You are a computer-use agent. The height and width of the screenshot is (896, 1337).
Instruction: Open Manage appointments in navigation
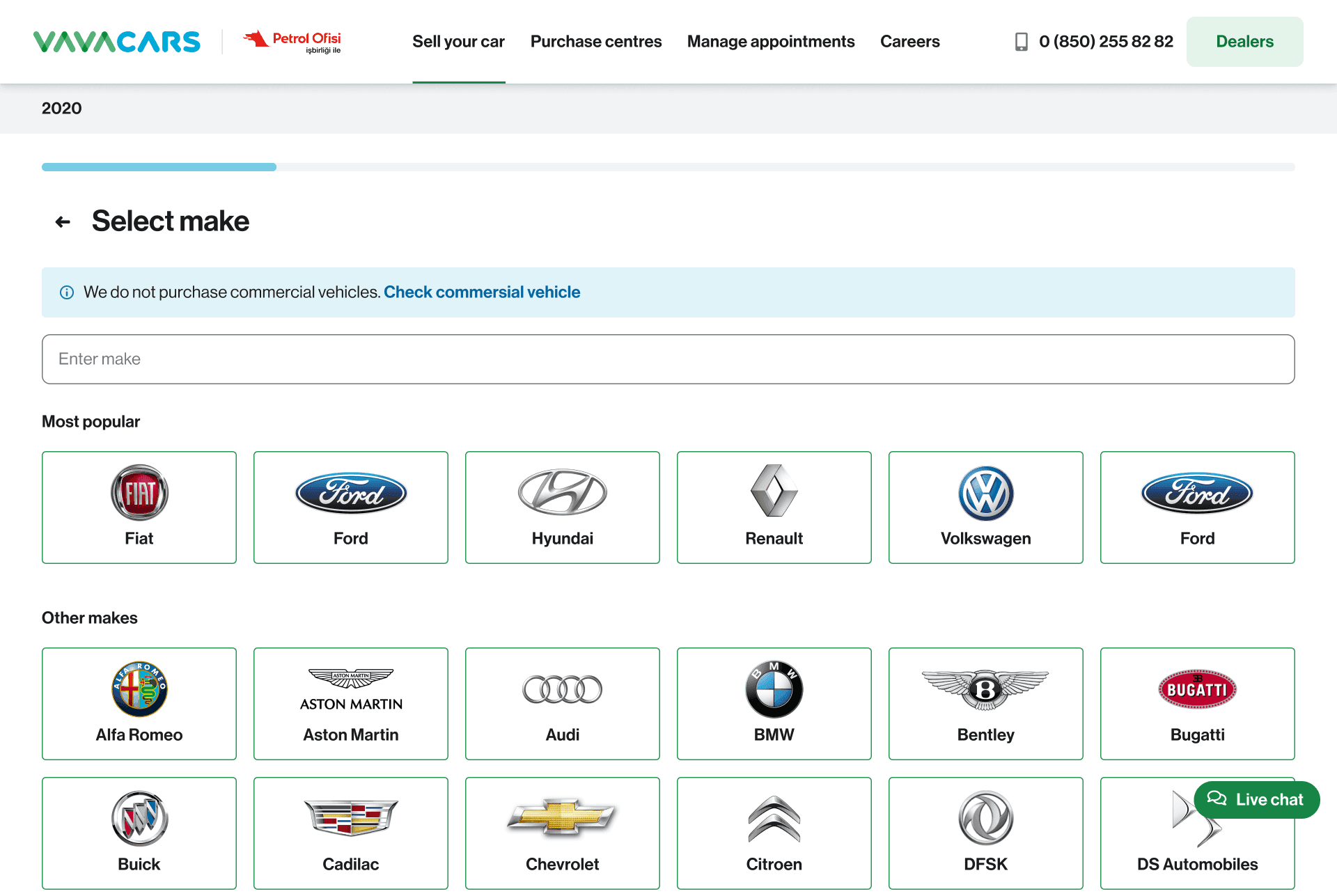pyautogui.click(x=771, y=42)
